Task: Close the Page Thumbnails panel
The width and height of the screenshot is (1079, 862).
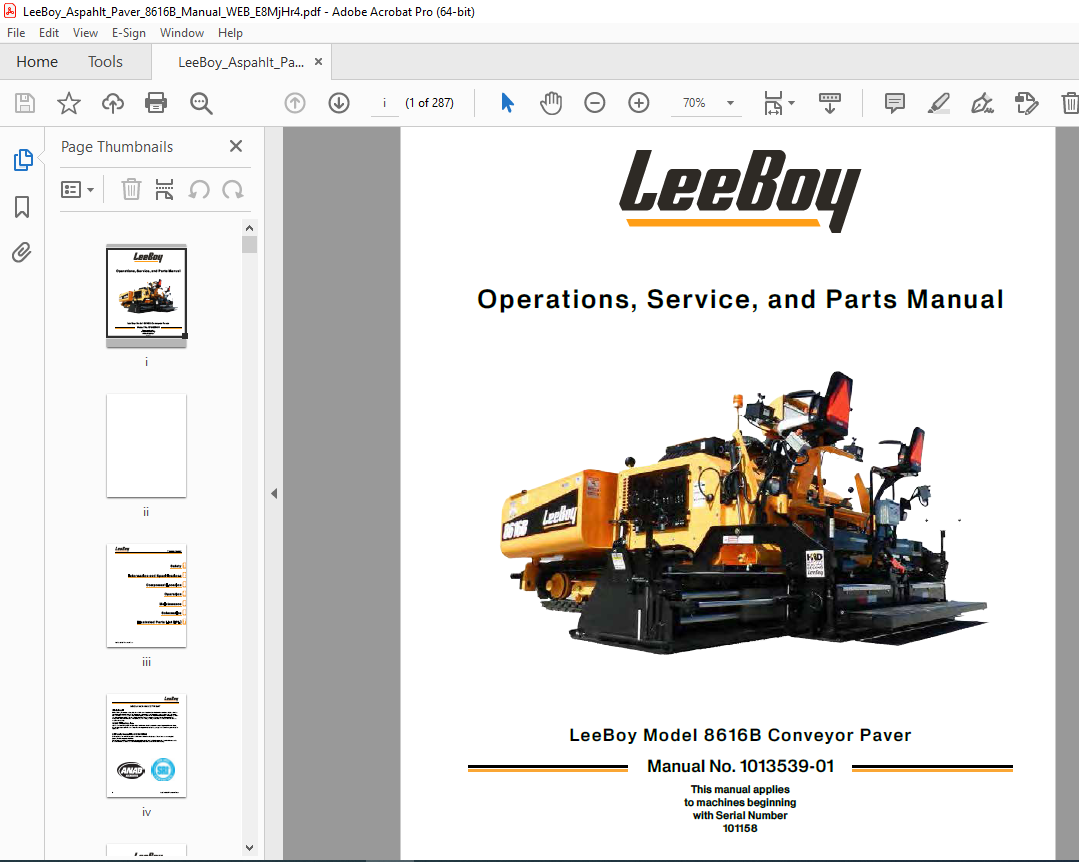Action: 235,147
